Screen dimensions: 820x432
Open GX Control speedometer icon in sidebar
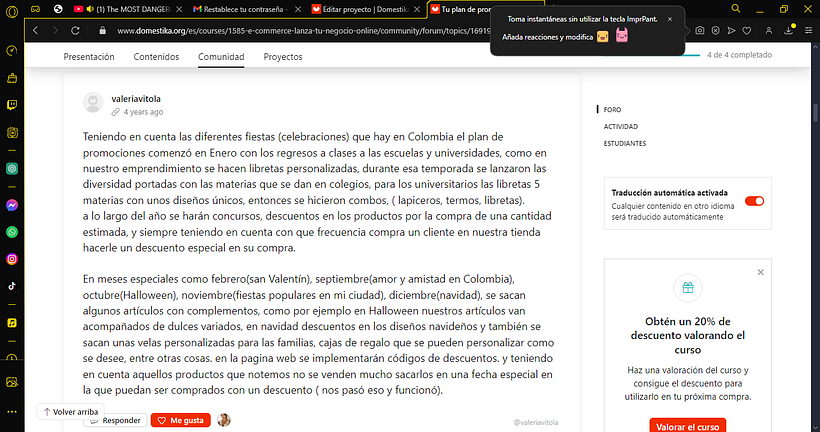[x=12, y=51]
